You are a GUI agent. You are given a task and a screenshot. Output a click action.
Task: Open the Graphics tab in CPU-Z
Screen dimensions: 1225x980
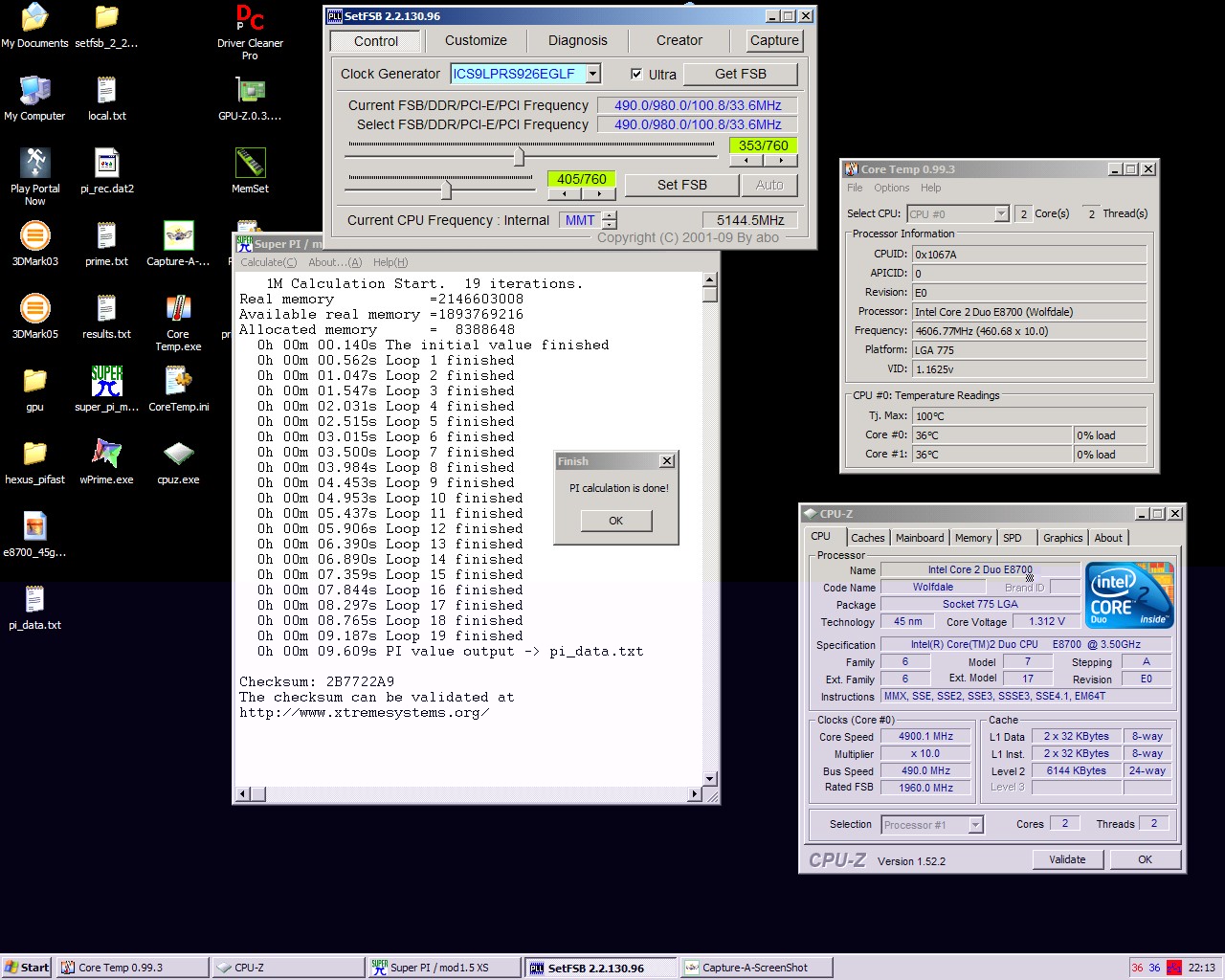1063,538
